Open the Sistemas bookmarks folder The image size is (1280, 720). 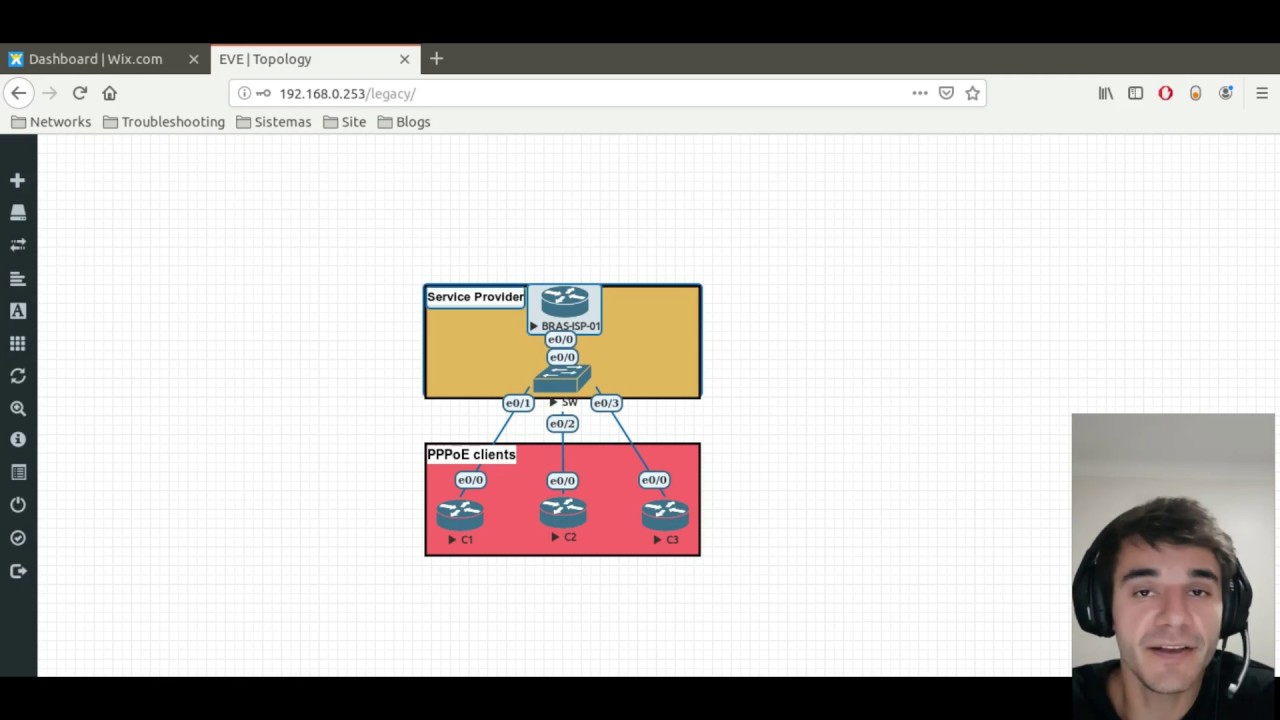[274, 122]
